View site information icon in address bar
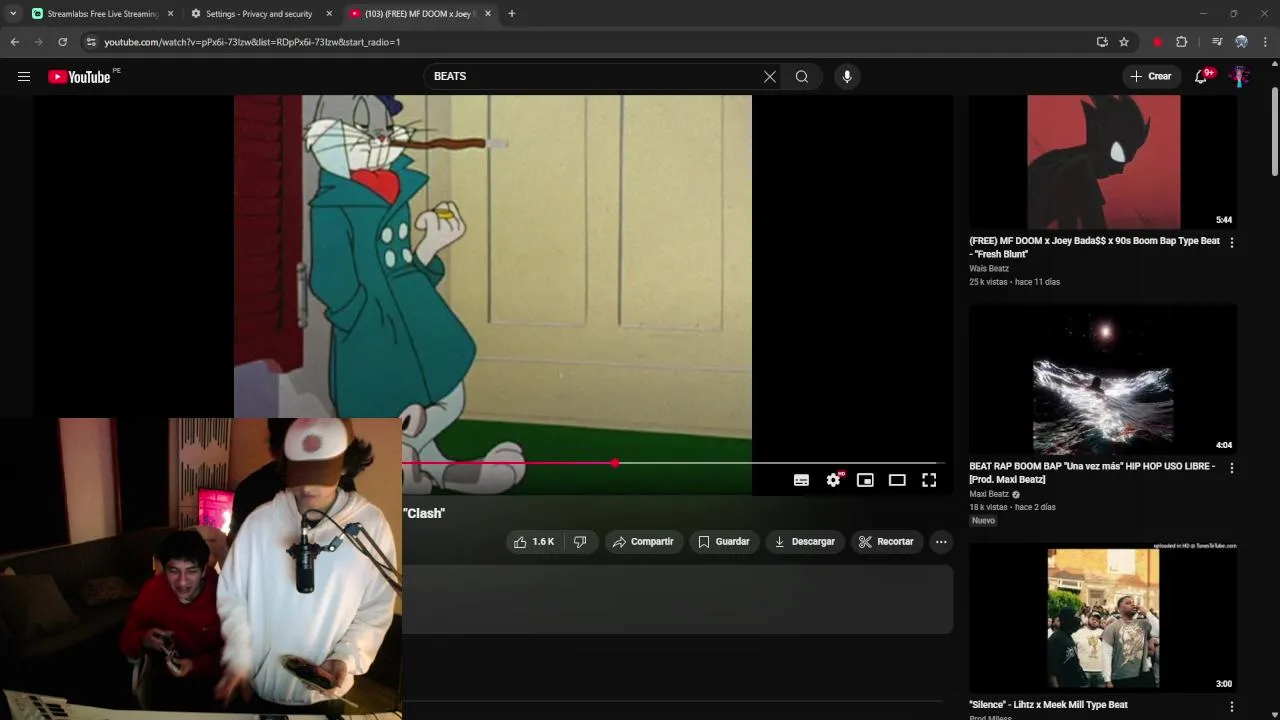The image size is (1280, 720). tap(91, 42)
